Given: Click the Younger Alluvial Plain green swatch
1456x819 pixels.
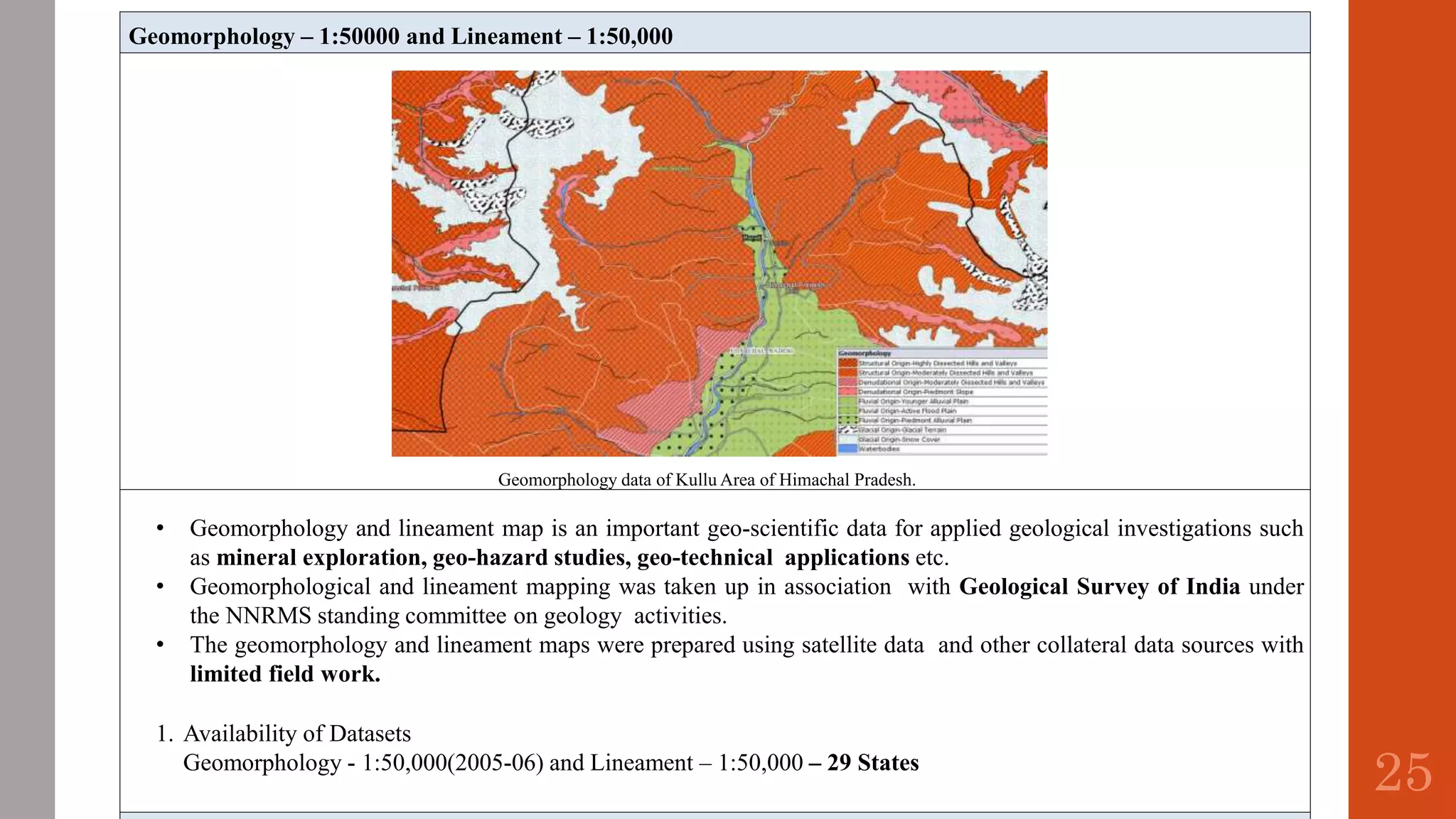Looking at the screenshot, I should coord(847,401).
